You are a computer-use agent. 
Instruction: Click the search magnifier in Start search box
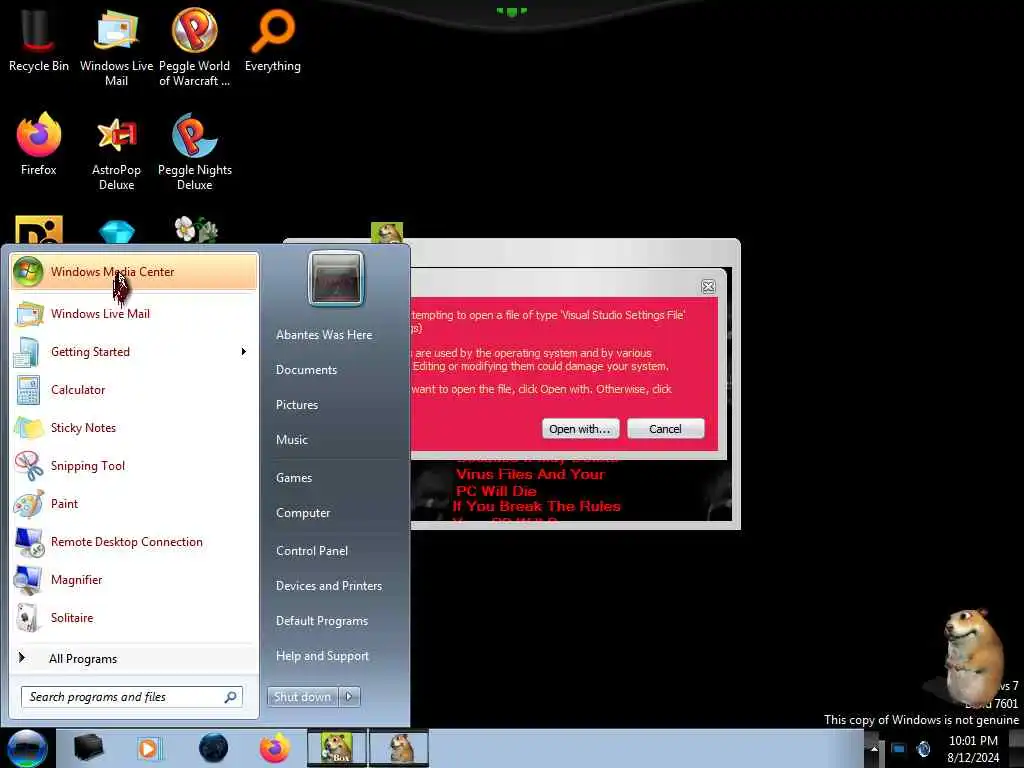tap(230, 697)
